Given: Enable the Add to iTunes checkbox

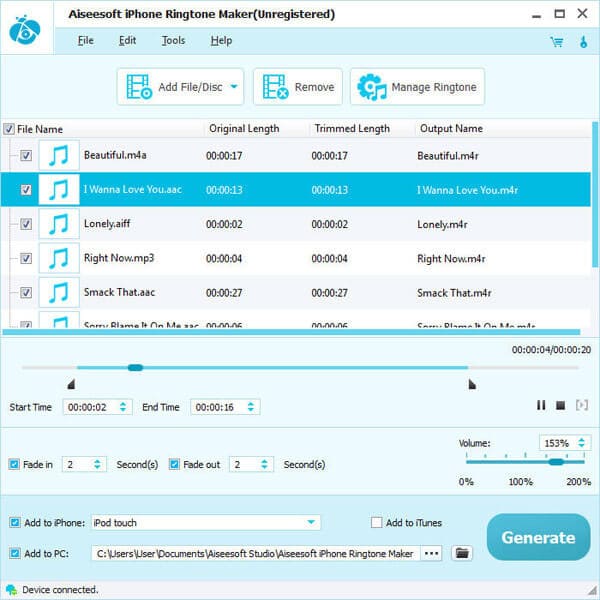Looking at the screenshot, I should (376, 522).
